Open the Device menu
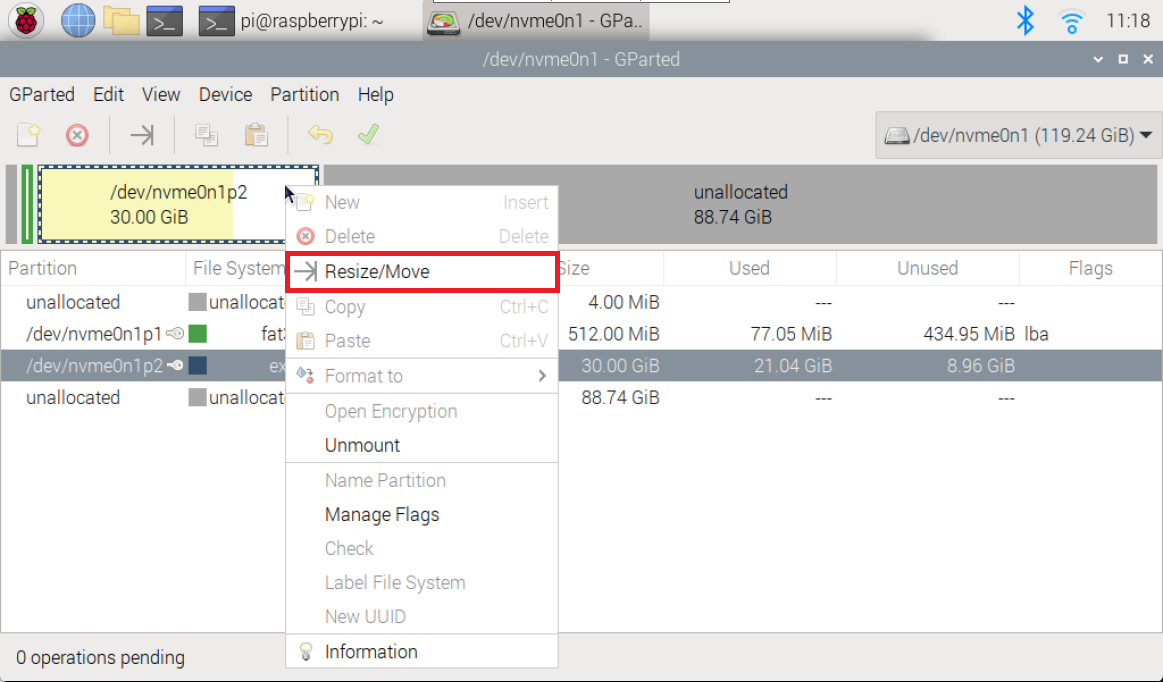The height and width of the screenshot is (682, 1163). pyautogui.click(x=225, y=95)
